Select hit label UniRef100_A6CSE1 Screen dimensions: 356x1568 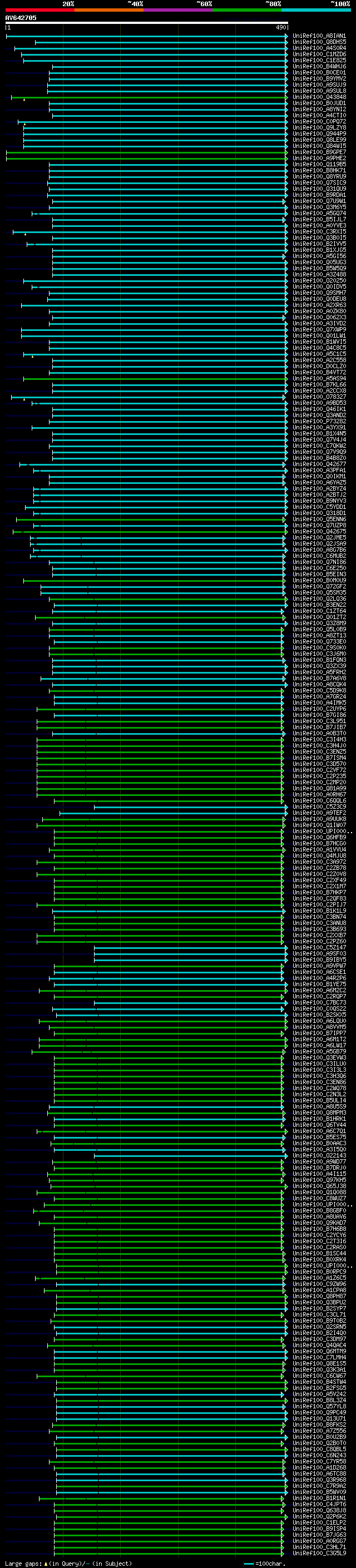click(319, 972)
